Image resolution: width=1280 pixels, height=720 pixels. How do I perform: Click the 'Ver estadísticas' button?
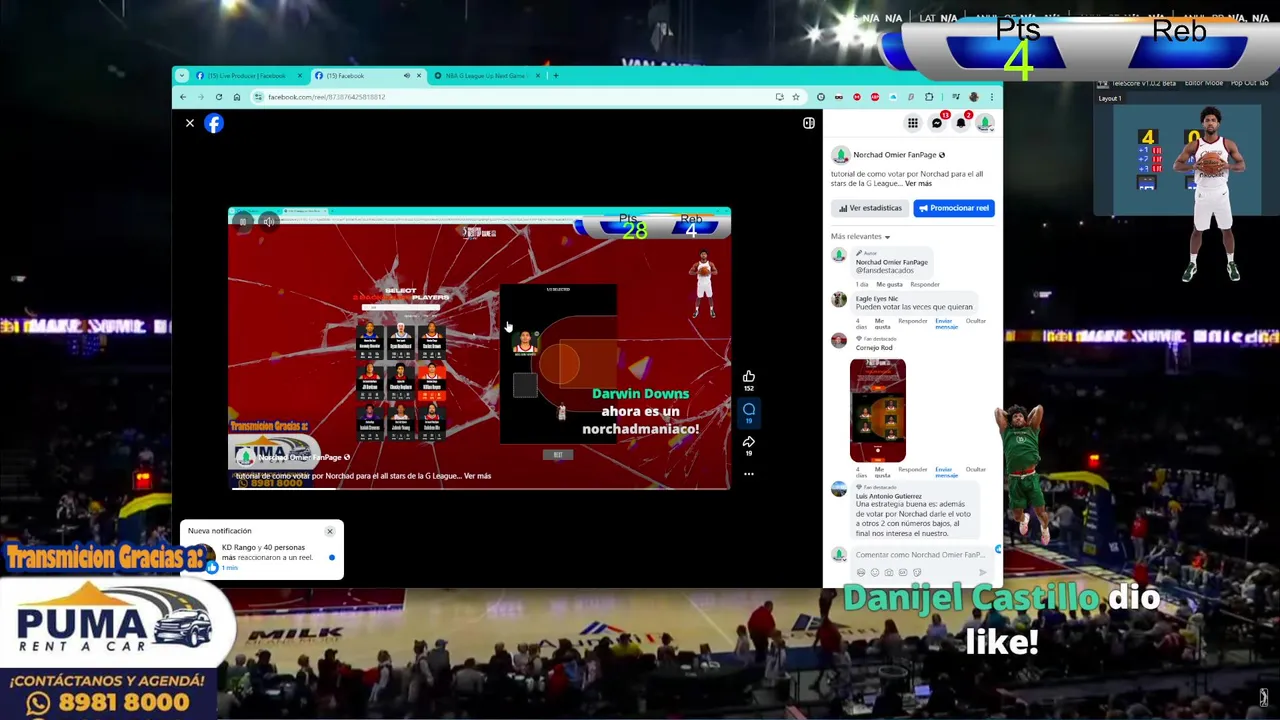(870, 208)
